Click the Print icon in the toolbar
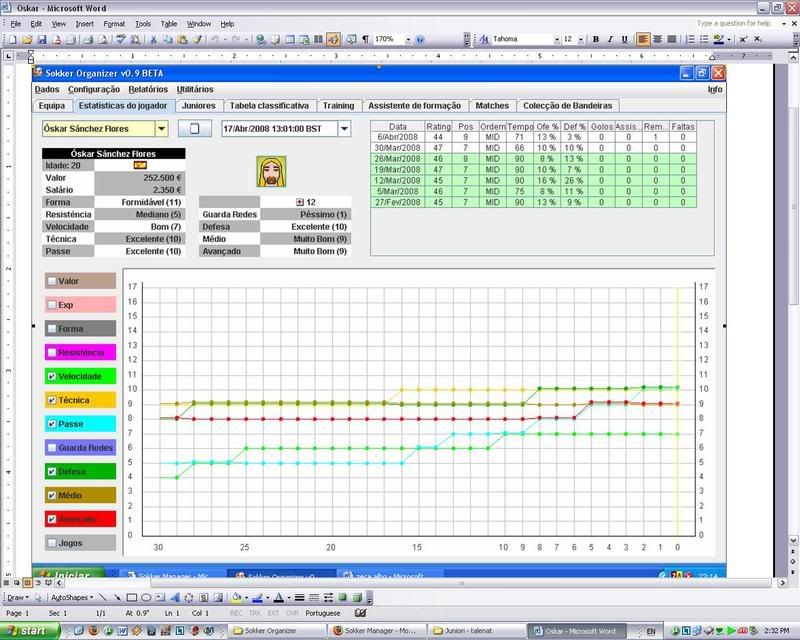This screenshot has height=640, width=800. pos(88,39)
